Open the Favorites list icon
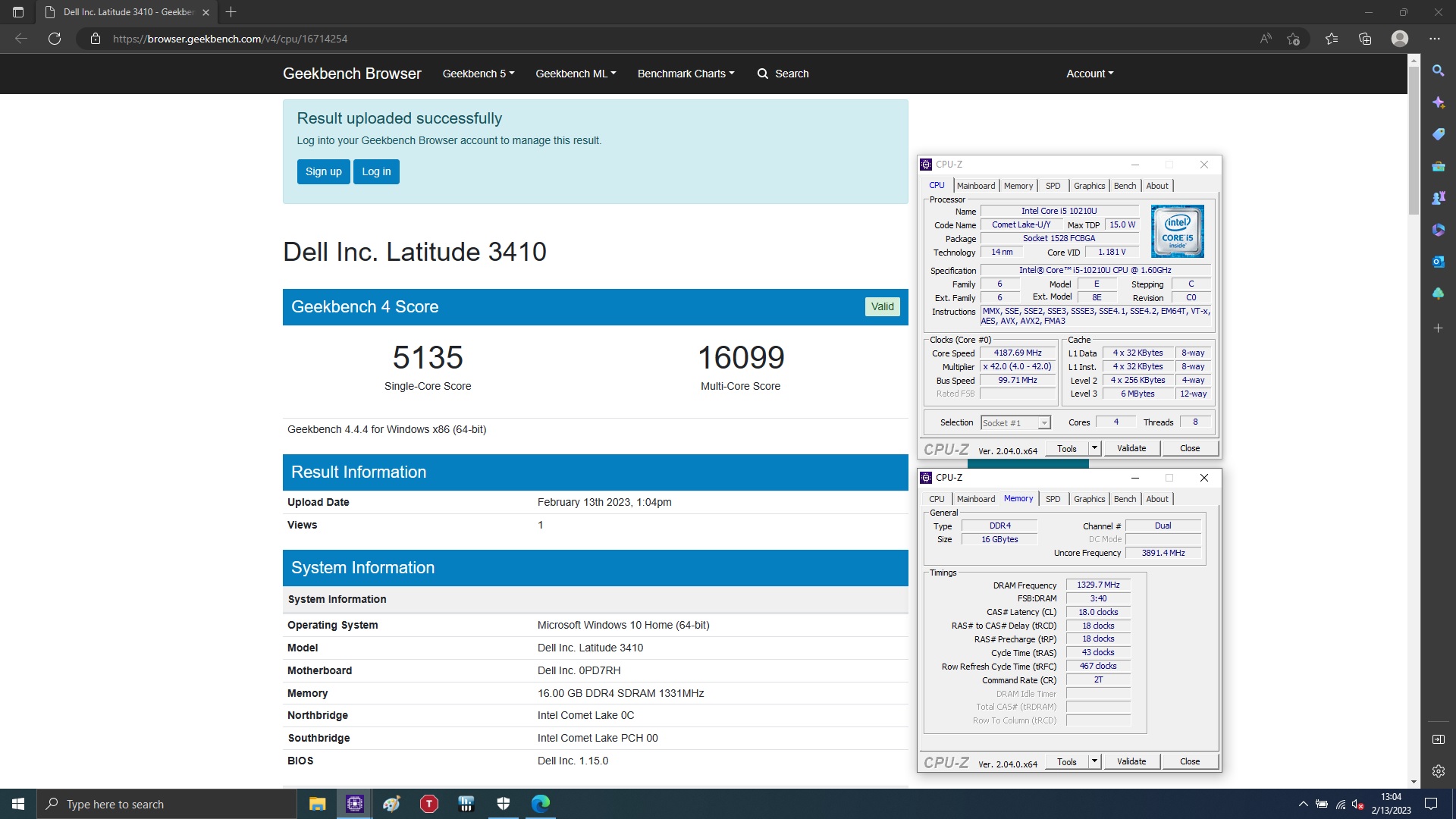 coord(1332,39)
